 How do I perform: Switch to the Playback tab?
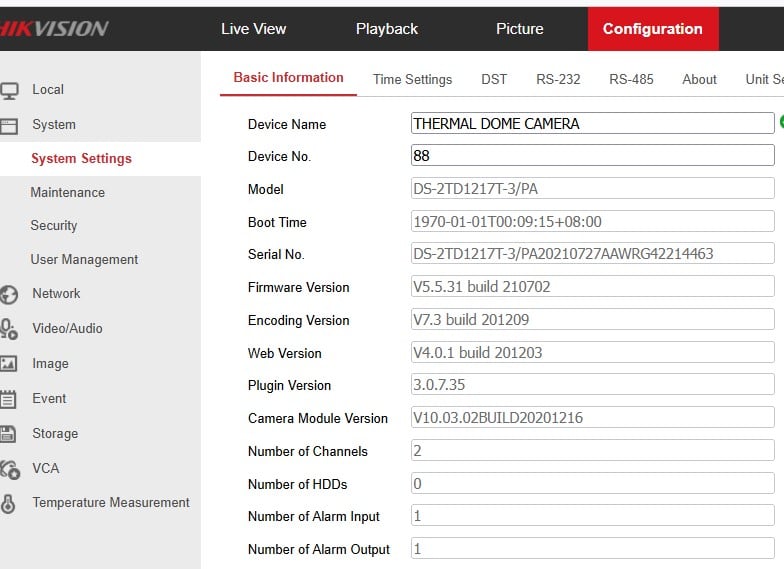[386, 28]
